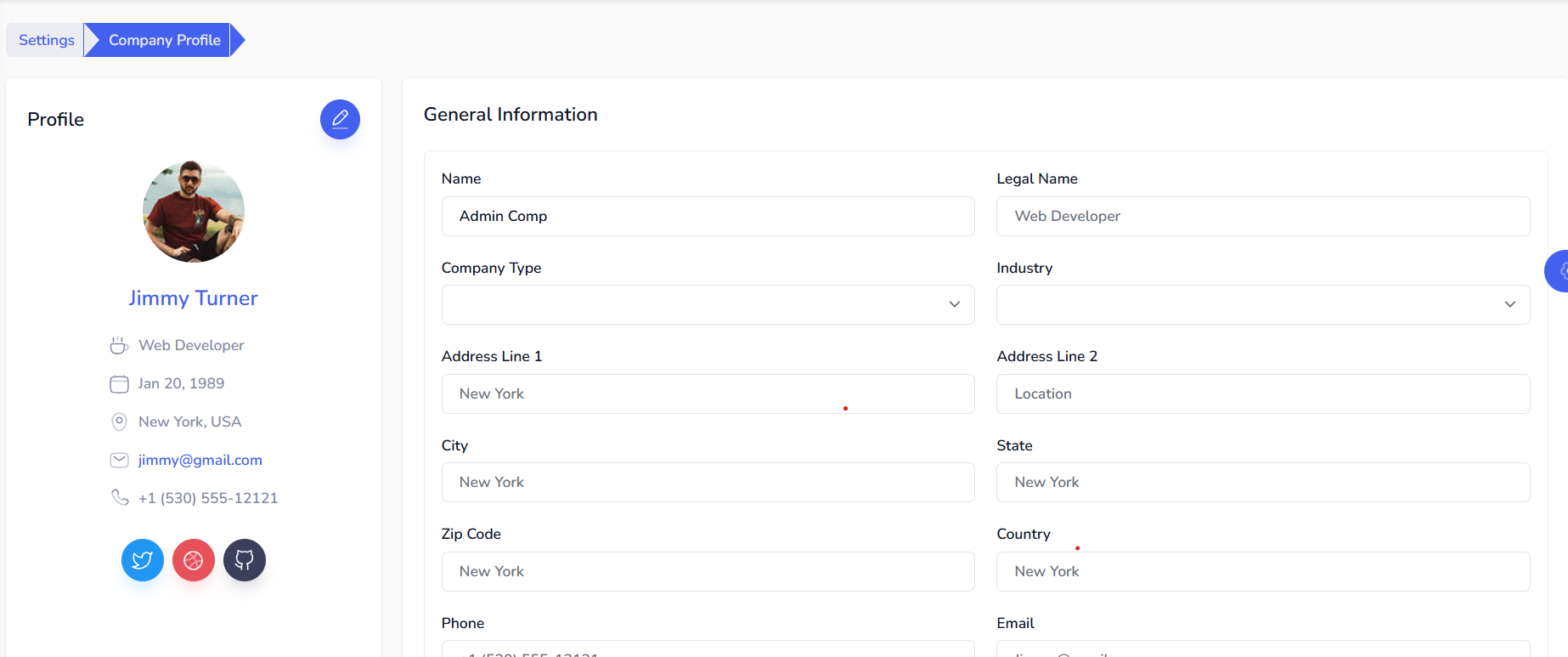
Task: Click the calendar icon beside birth date
Action: [x=119, y=384]
